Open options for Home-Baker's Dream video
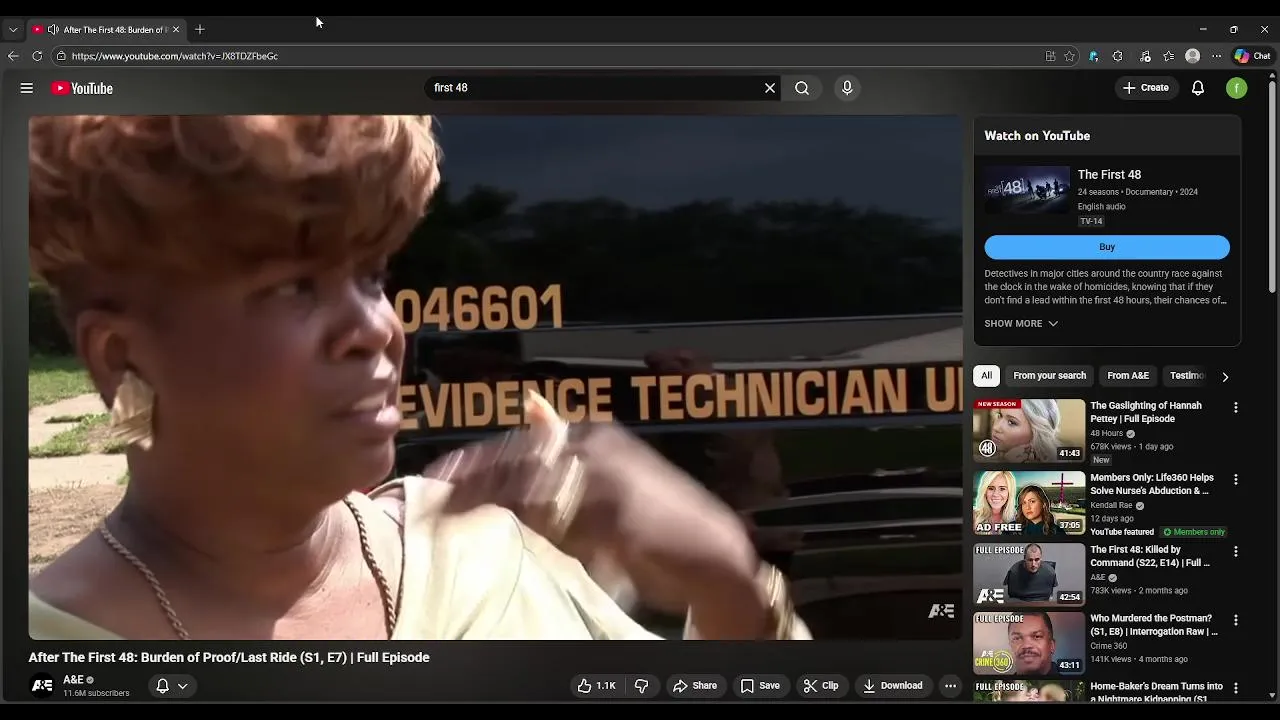This screenshot has width=1280, height=720. pyautogui.click(x=1236, y=688)
